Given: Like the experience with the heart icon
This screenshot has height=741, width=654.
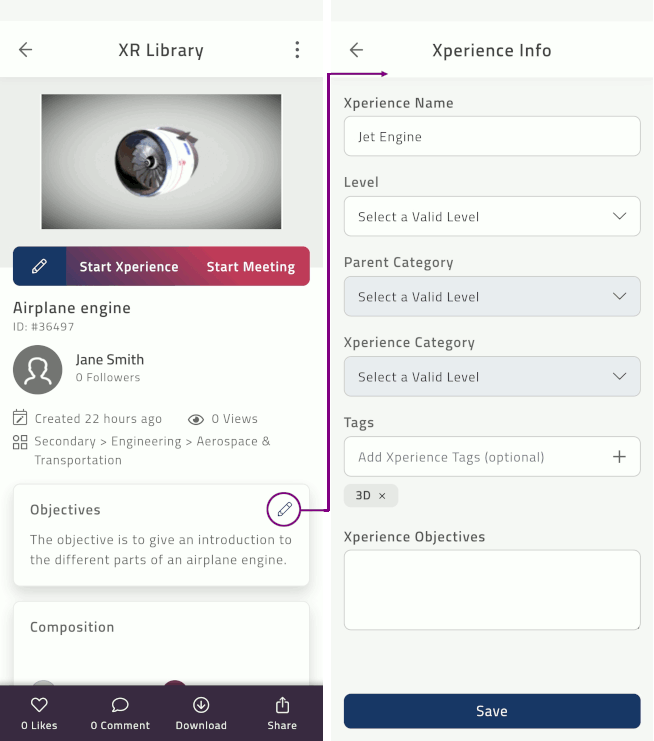Looking at the screenshot, I should coord(39,713).
